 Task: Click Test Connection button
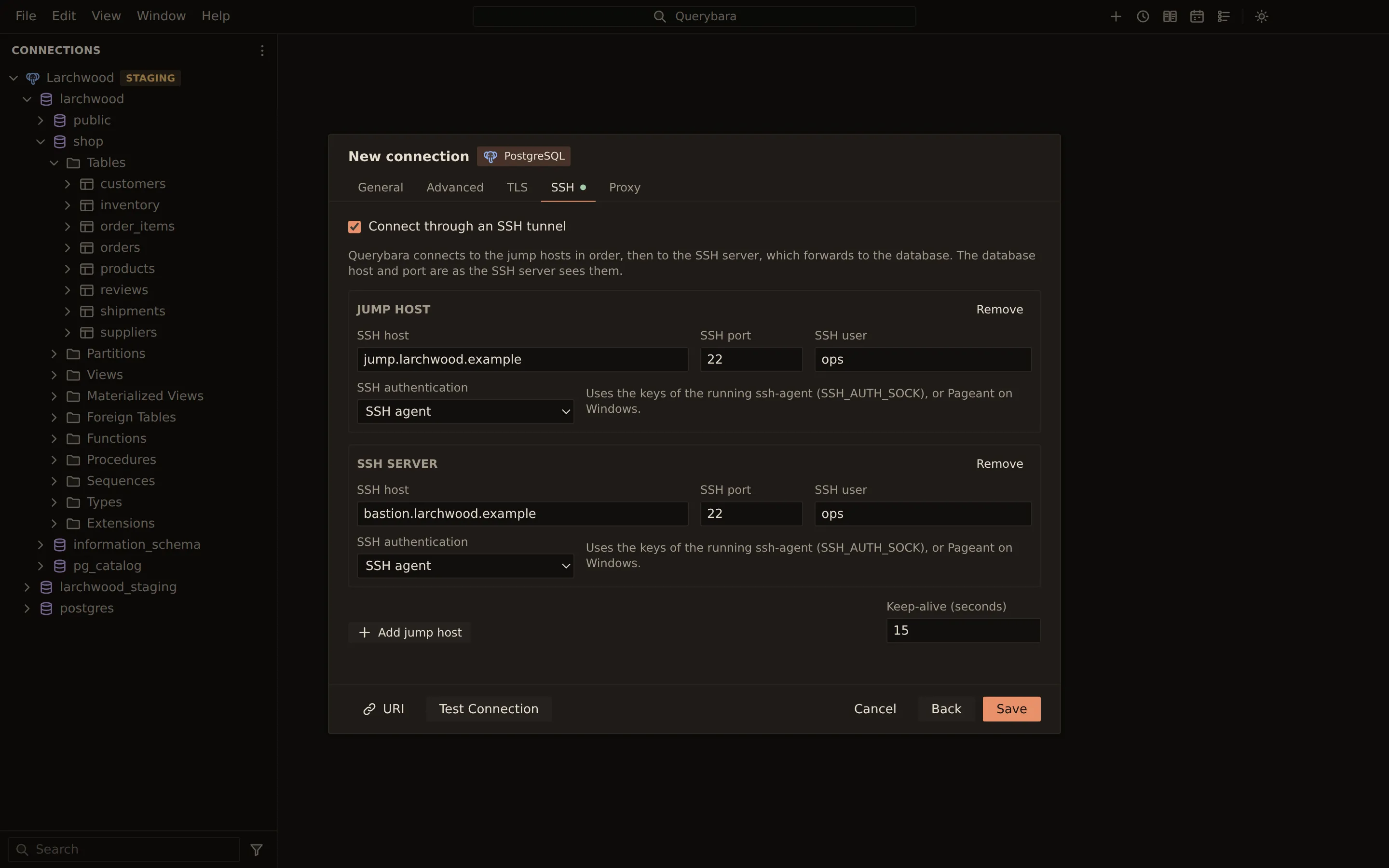pos(489,709)
